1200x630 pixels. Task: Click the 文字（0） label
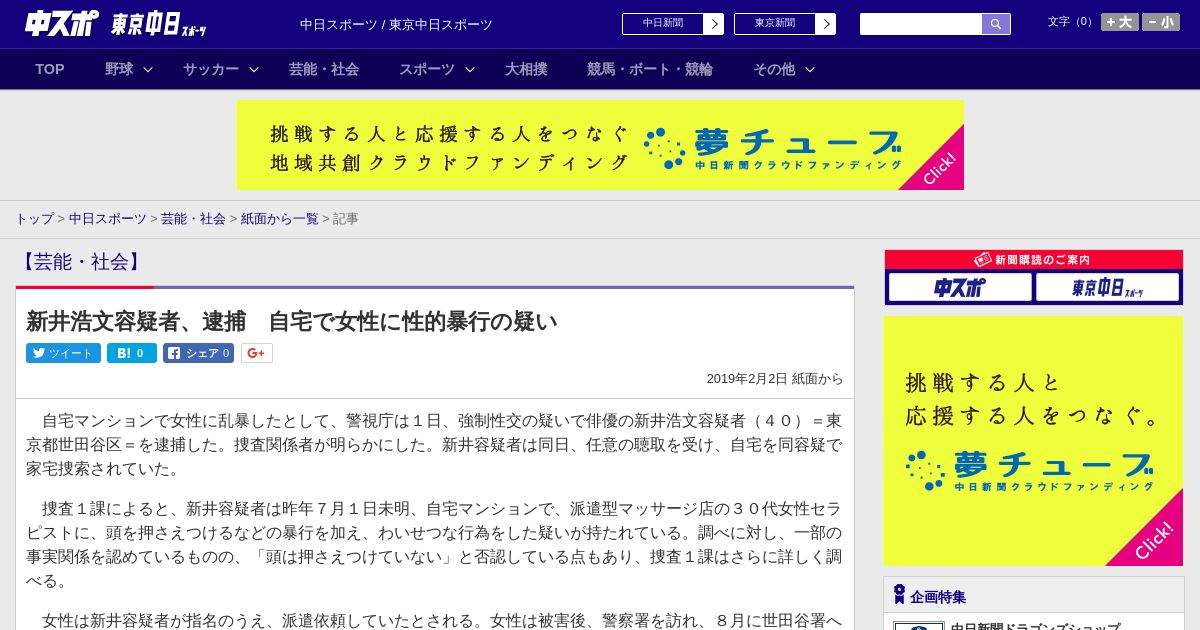click(1072, 21)
